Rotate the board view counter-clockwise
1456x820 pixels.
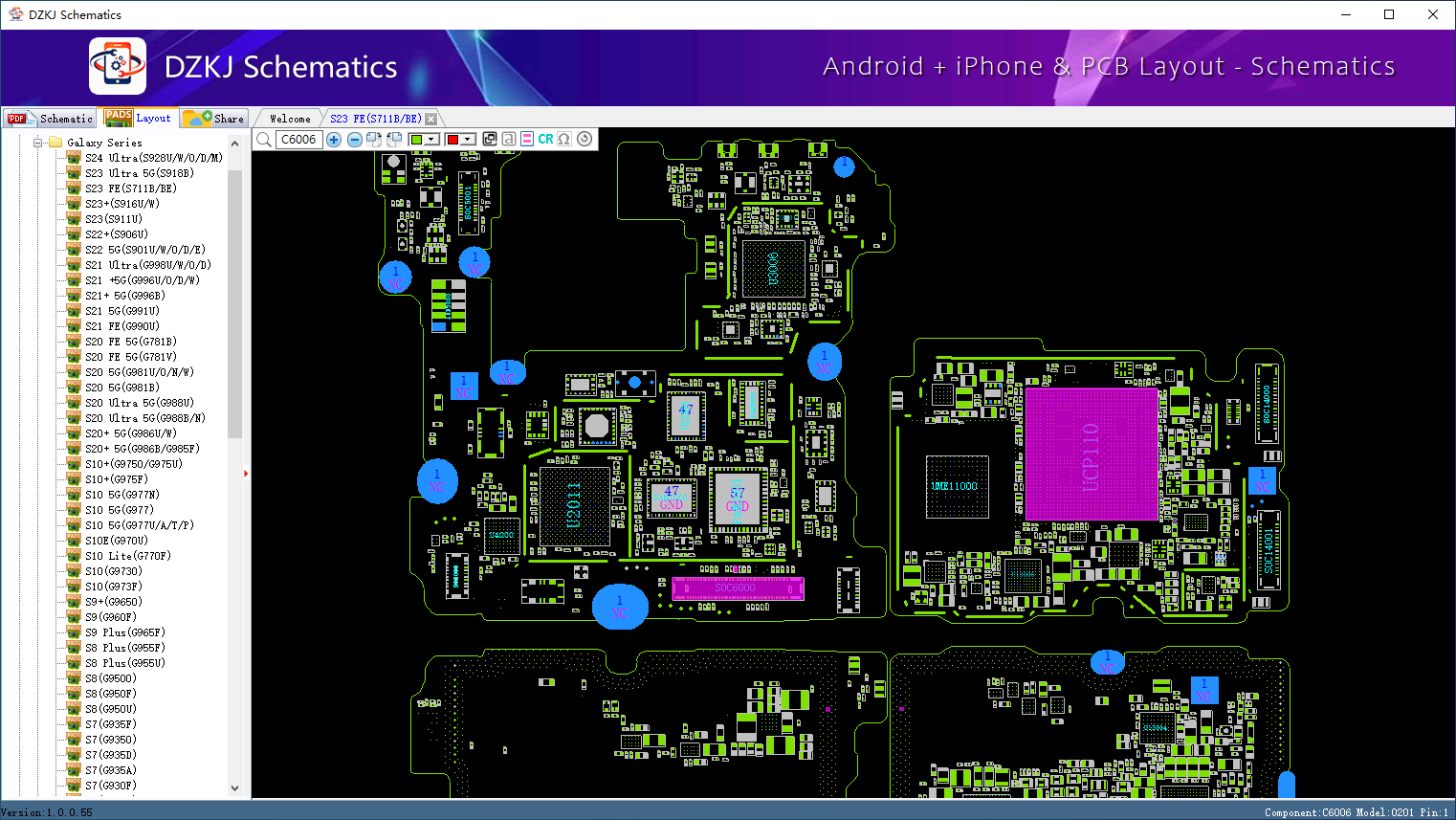coord(394,140)
